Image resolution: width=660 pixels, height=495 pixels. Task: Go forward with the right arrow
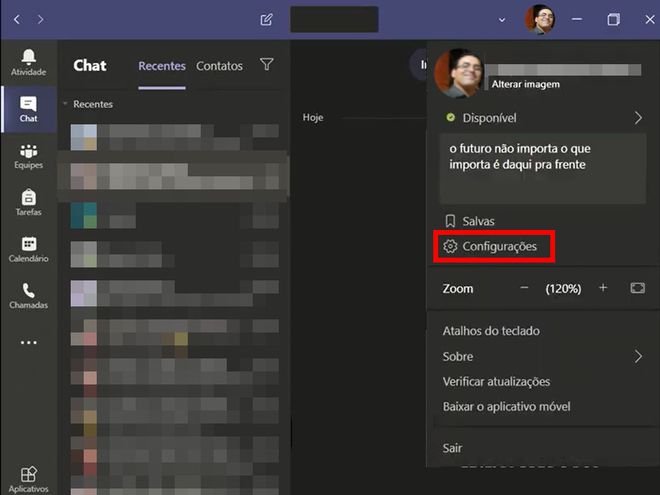40,19
